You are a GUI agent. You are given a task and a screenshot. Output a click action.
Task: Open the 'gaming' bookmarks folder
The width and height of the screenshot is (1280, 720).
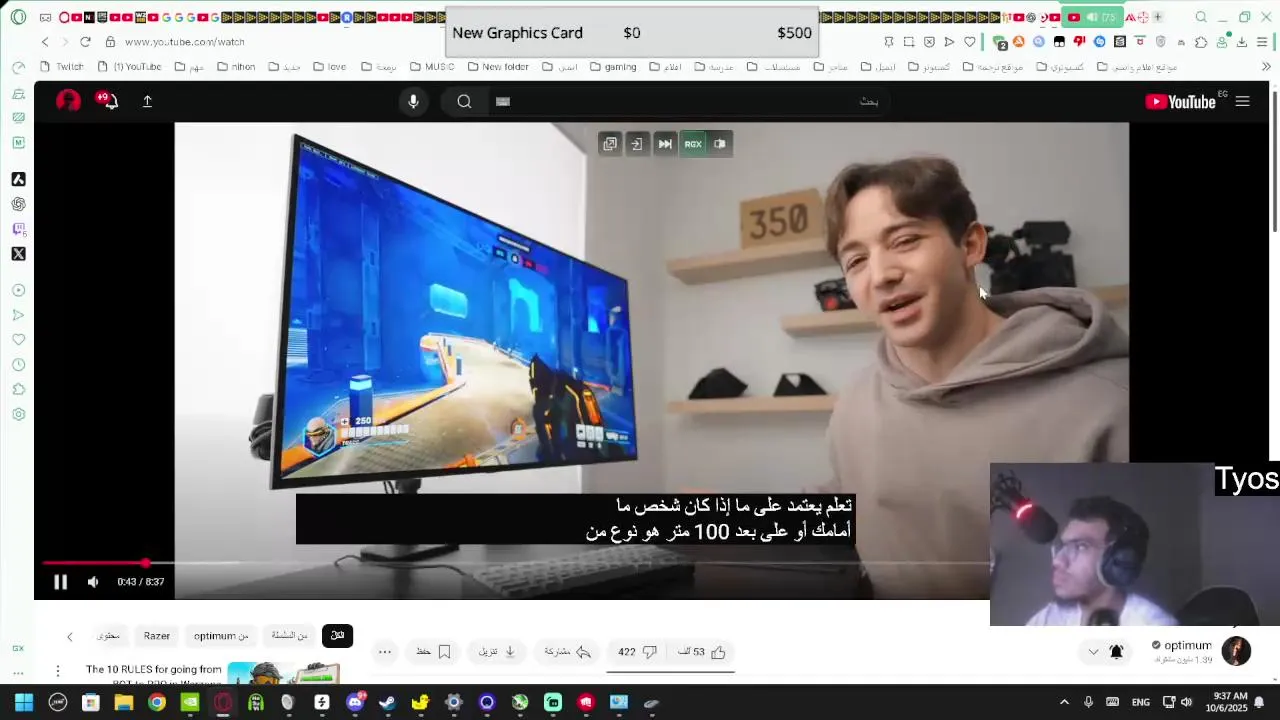point(612,67)
